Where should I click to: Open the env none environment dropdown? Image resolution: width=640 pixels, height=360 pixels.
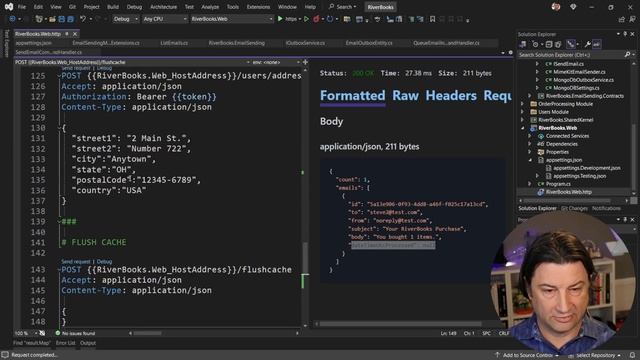(x=276, y=62)
